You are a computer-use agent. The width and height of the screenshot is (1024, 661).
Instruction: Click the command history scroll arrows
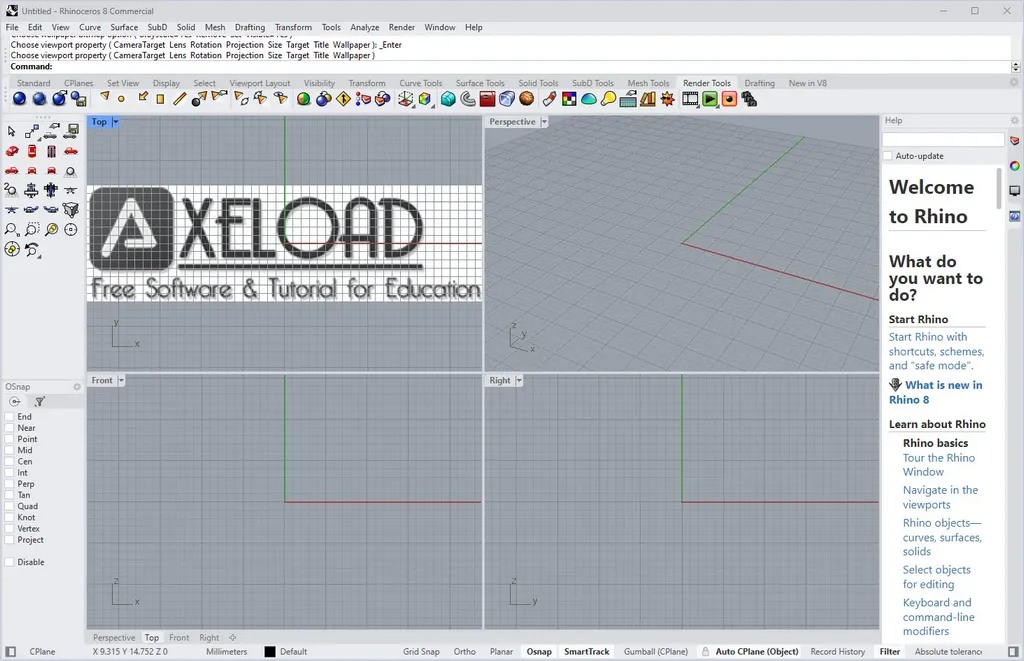click(1016, 67)
